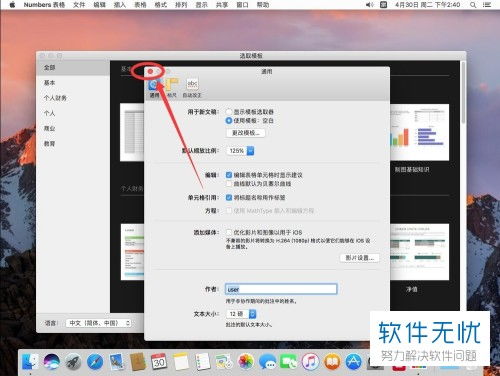Open the 语言 中文 language dropdown
Viewport: 500px width, 376px height.
point(99,323)
